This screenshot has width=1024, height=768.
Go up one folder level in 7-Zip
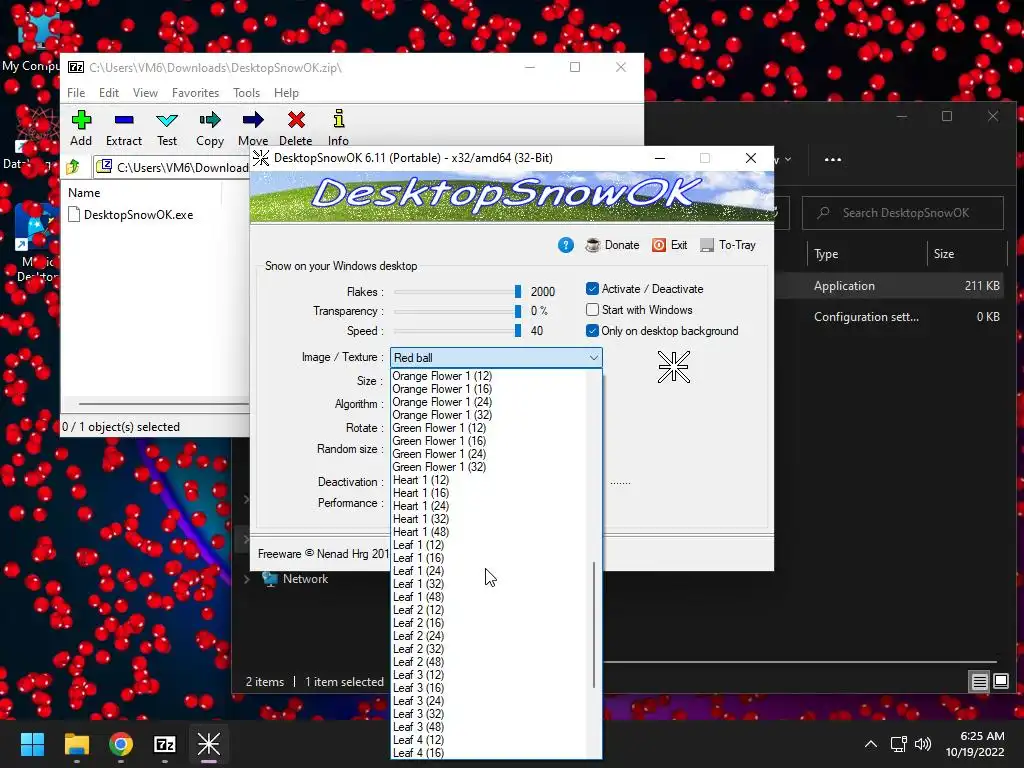pyautogui.click(x=73, y=167)
